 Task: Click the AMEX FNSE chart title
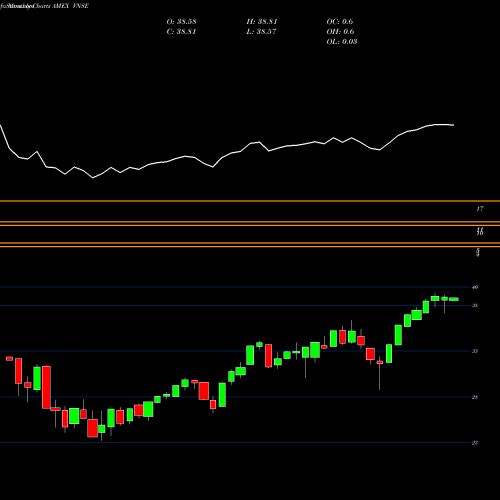pos(70,6)
